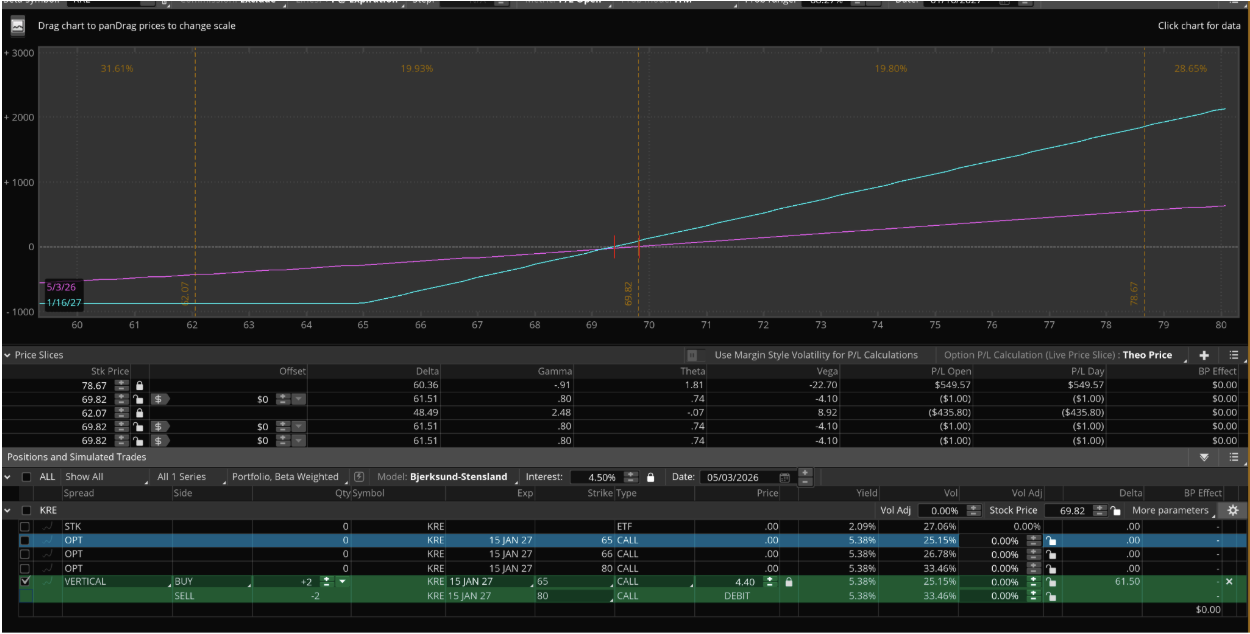Image resolution: width=1250 pixels, height=634 pixels.
Task: Open the strike 80 dropdown on SELL row
Action: click(574, 595)
